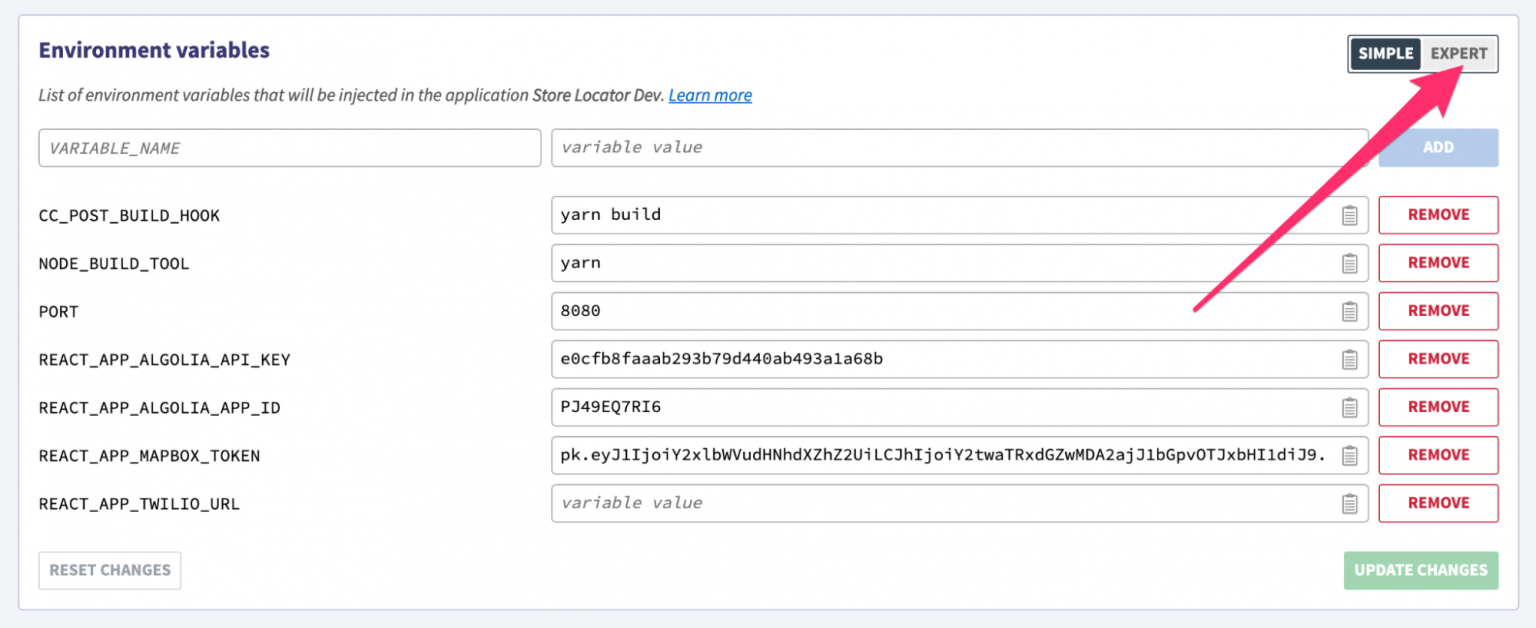Viewport: 1536px width, 628px height.
Task: Copy the REACT_APP_ALGOLIA_API_KEY value with the clipboard icon
Action: [1349, 359]
